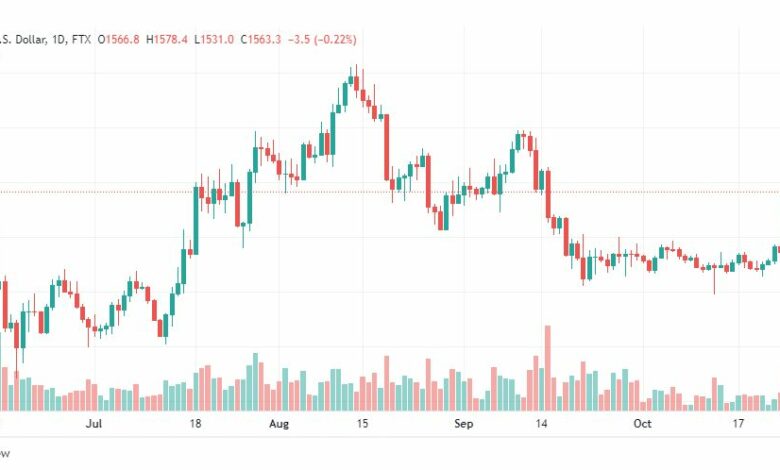Click the open price value O1566.8
The height and width of the screenshot is (470, 780).
118,39
